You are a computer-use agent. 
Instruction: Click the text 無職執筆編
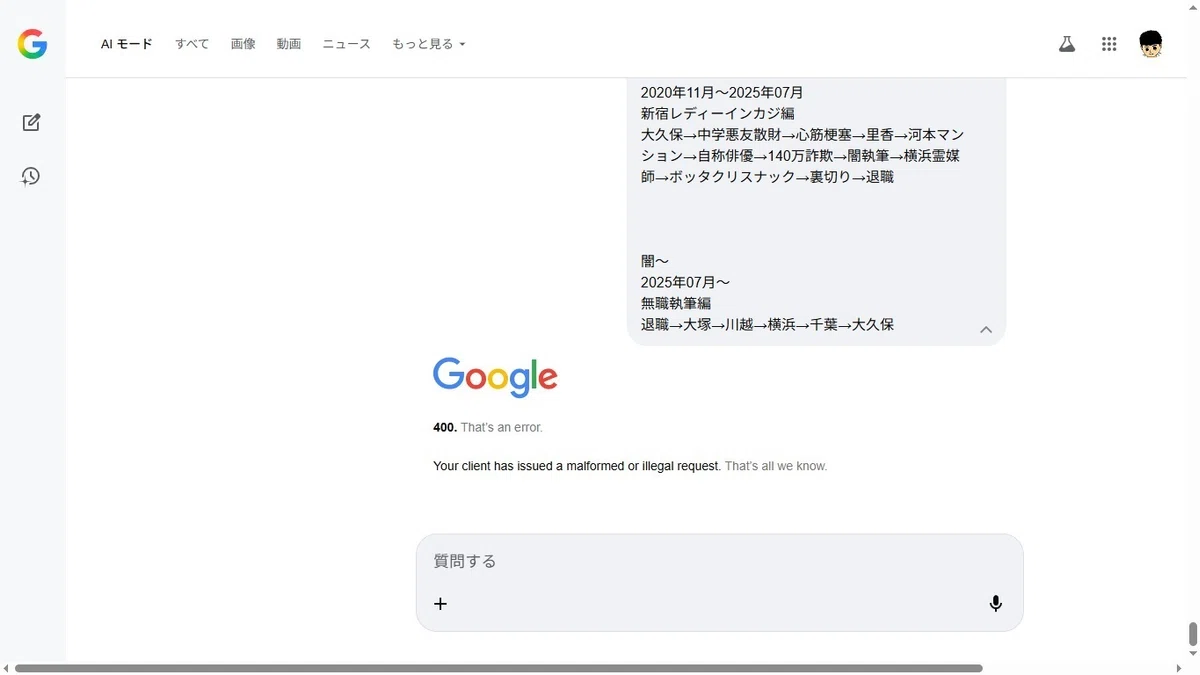[676, 303]
